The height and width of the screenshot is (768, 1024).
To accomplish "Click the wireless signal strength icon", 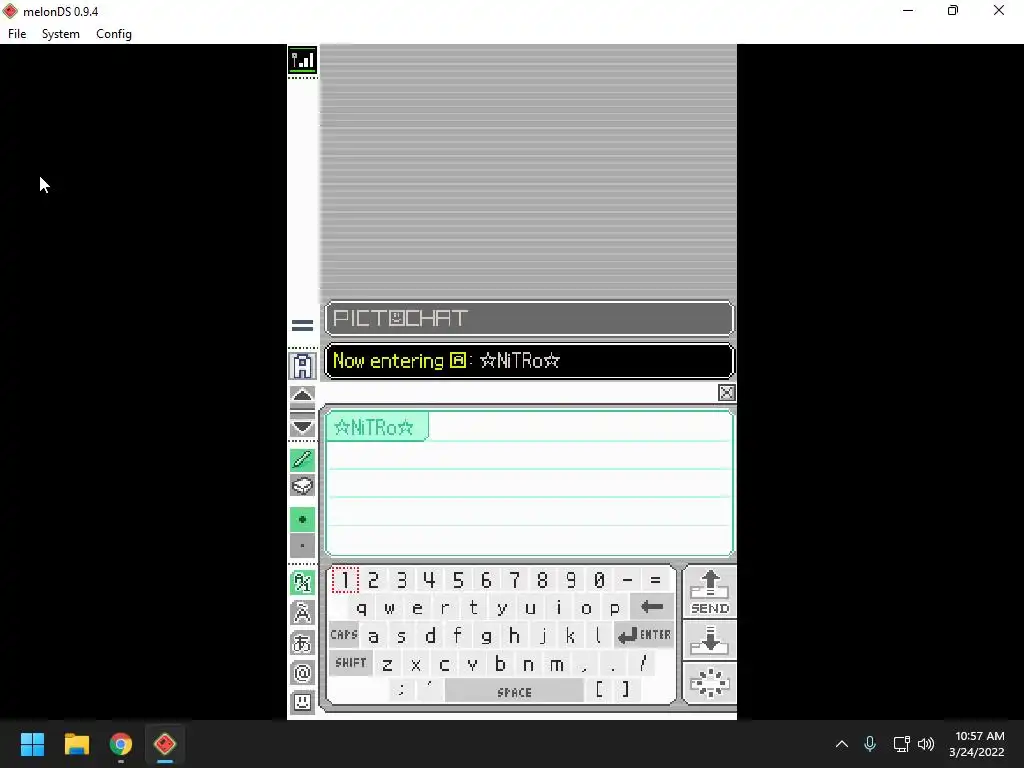I will pyautogui.click(x=302, y=61).
